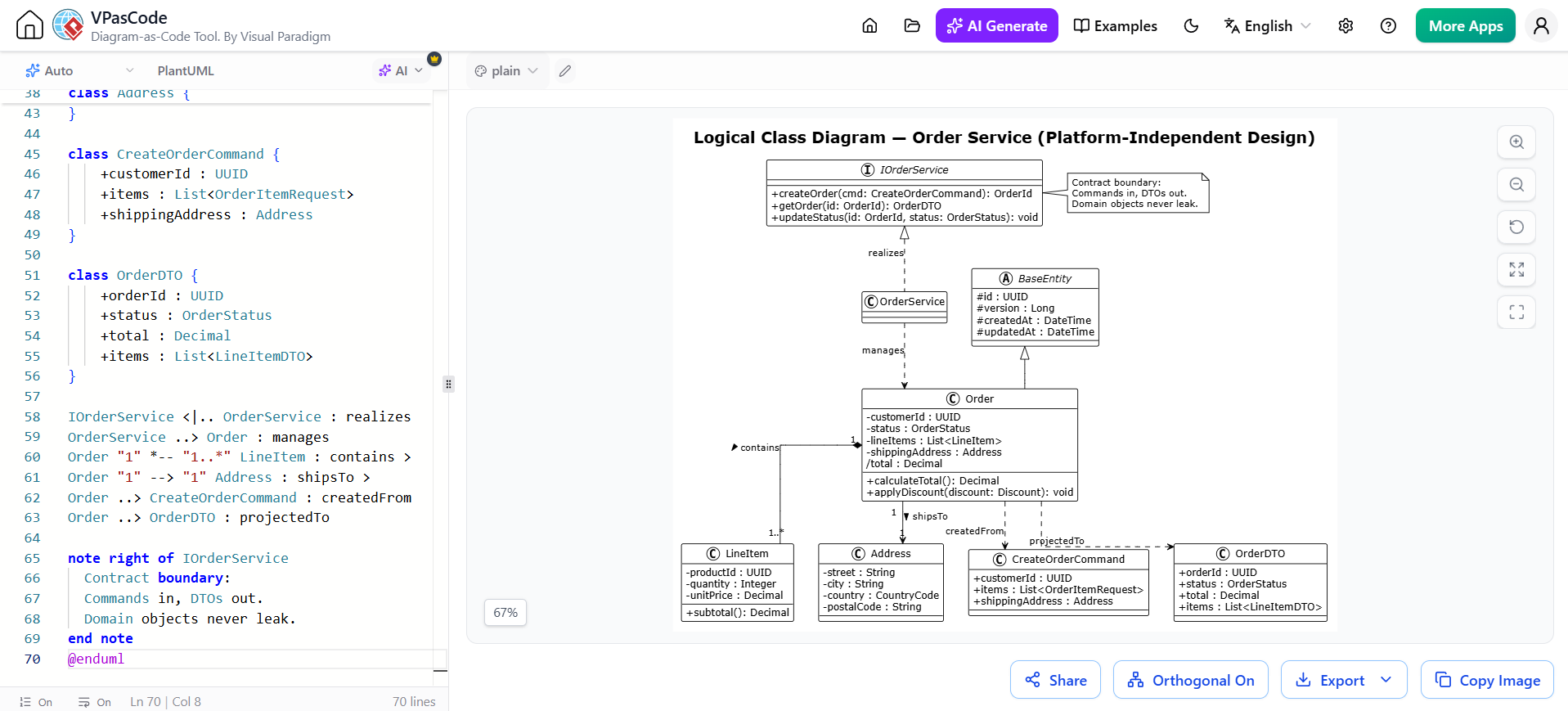Click the premium crown badge icon
The width and height of the screenshot is (1568, 711).
click(434, 59)
